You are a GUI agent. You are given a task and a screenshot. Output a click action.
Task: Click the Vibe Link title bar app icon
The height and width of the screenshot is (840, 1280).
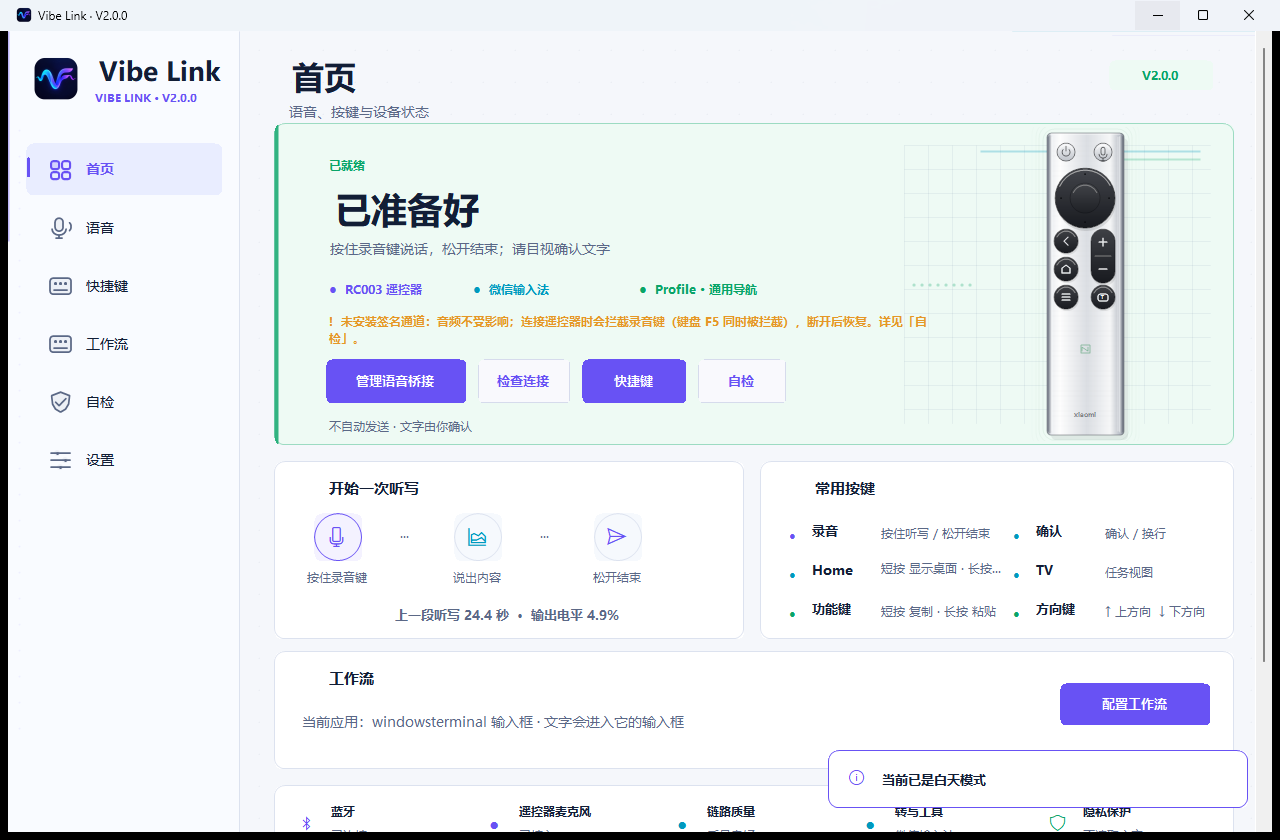pos(24,15)
